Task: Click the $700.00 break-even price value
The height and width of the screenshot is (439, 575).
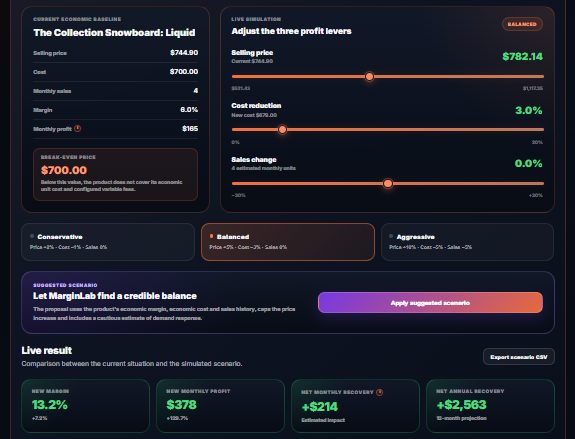Action: click(64, 170)
